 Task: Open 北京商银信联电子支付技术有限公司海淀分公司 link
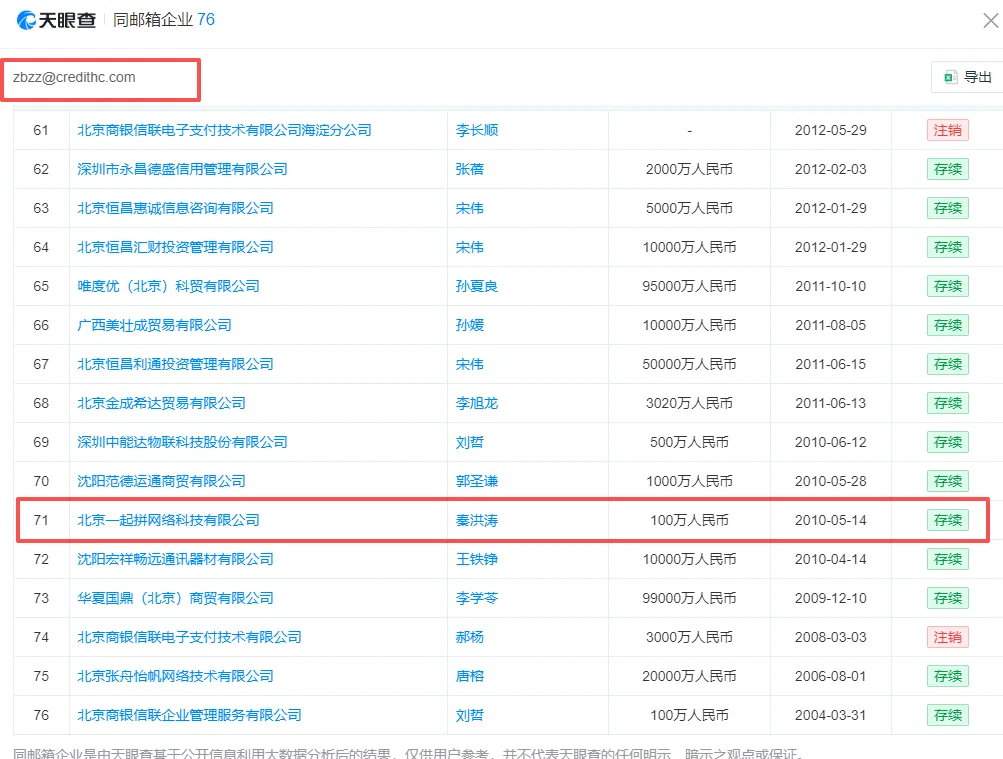pos(225,130)
